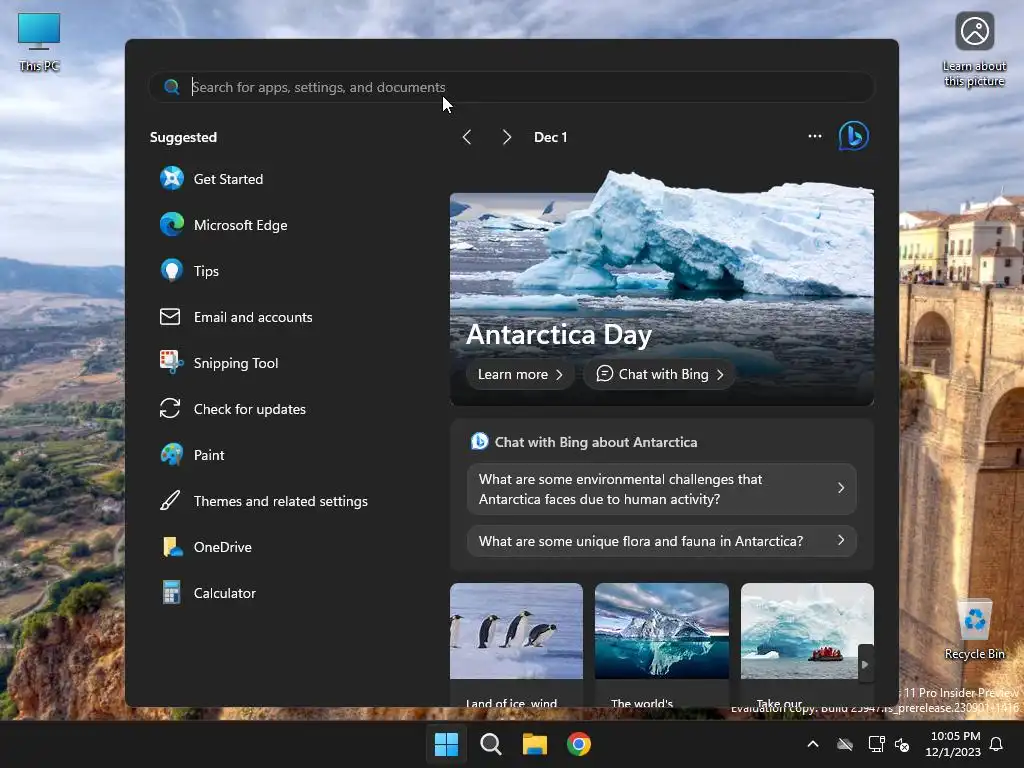Open unique flora and fauna question
This screenshot has height=768, width=1024.
click(x=662, y=541)
